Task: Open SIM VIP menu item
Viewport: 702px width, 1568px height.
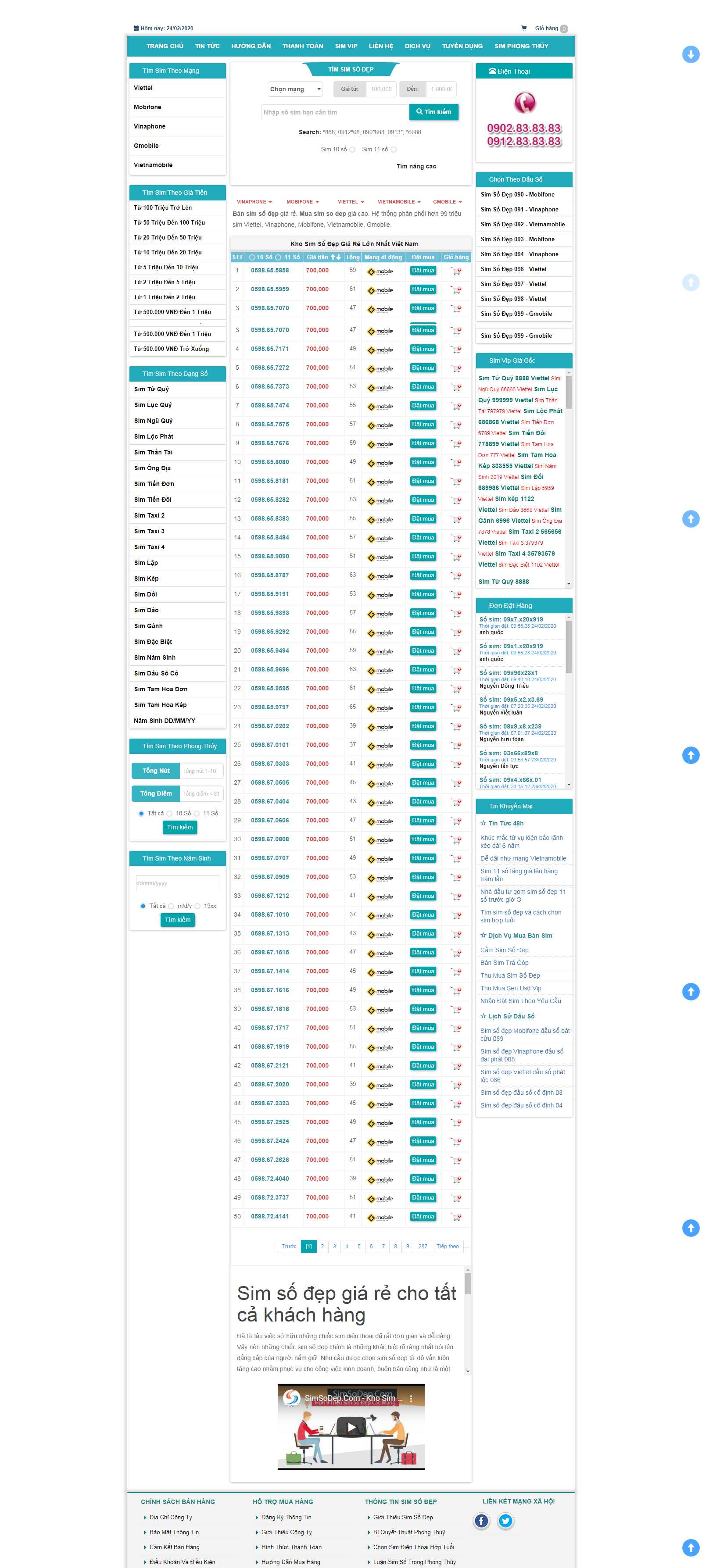Action: pos(346,46)
